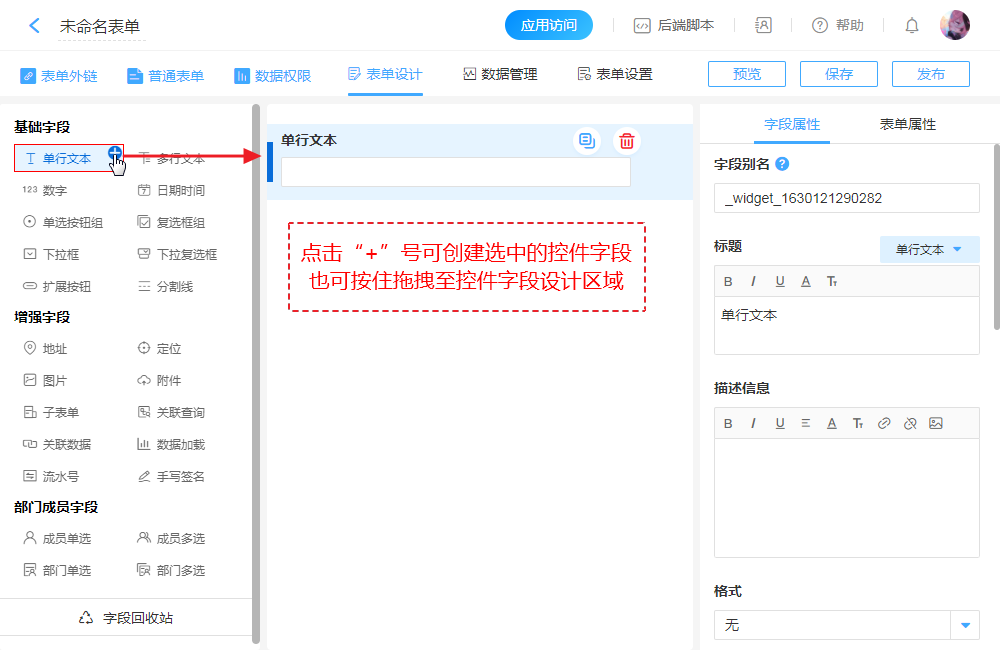Open font color picker in 标题 toolbar
The height and width of the screenshot is (650, 1000).
(806, 281)
